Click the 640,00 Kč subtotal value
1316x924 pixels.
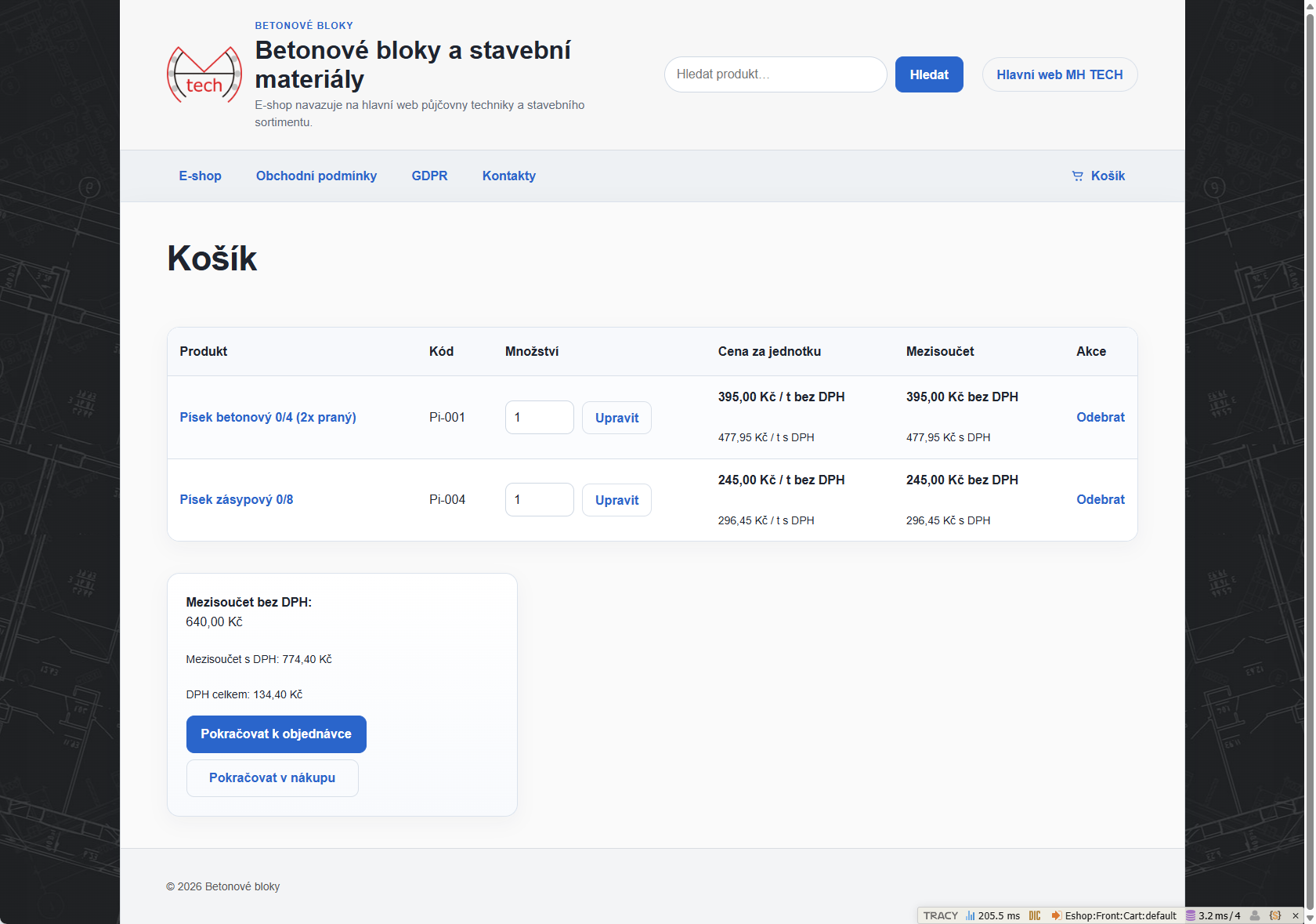pyautogui.click(x=214, y=621)
